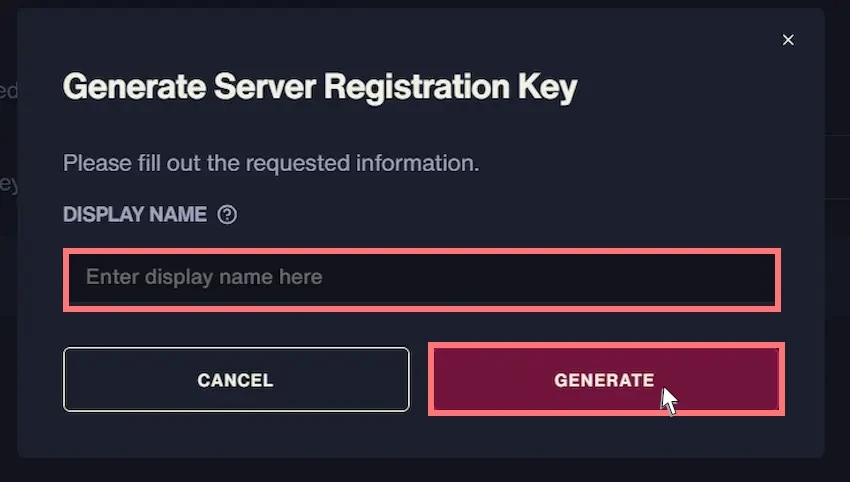Open the Display Name help tooltip icon
Viewport: 850px width, 482px height.
point(227,214)
